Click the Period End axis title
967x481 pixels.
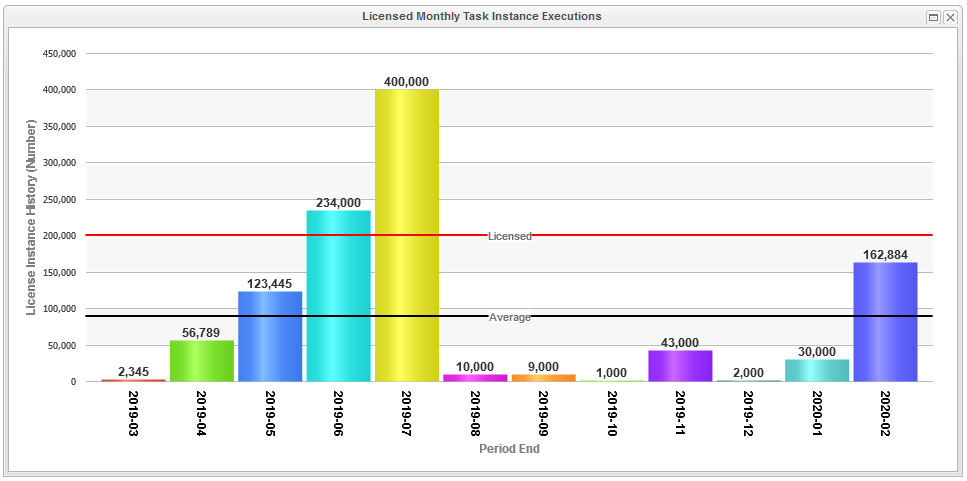tap(509, 449)
